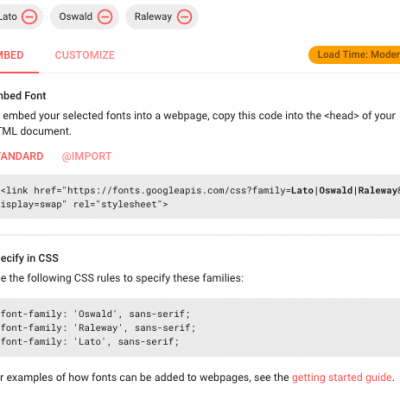Click the font-family 'Raleway' CSS rule

click(x=98, y=328)
